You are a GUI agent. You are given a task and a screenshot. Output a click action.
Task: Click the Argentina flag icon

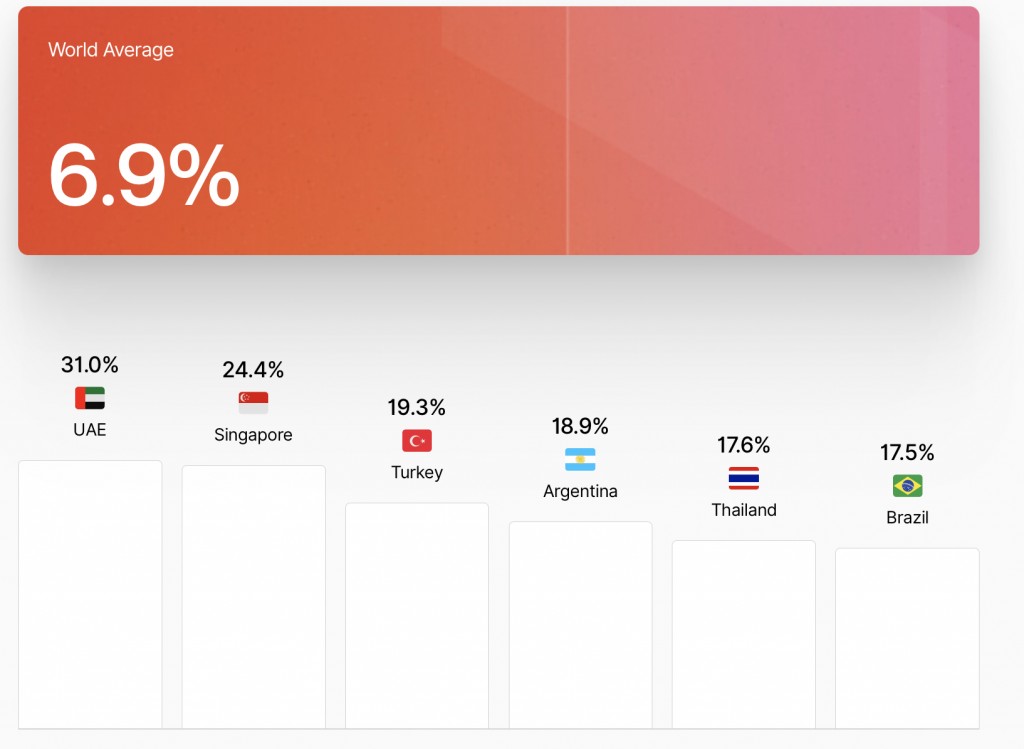click(x=580, y=460)
